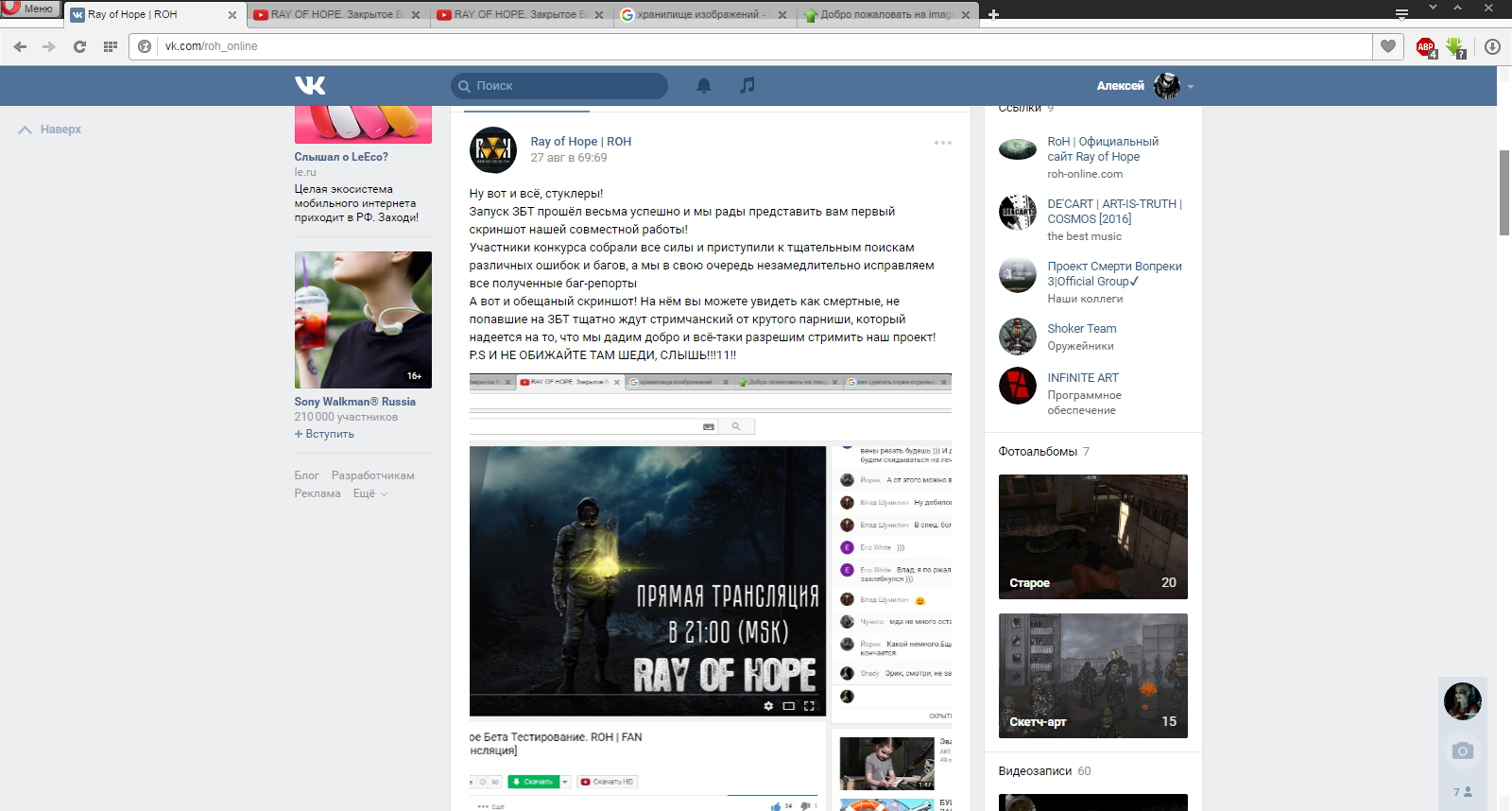
Task: Open the INFINITE ART link
Action: (1082, 378)
